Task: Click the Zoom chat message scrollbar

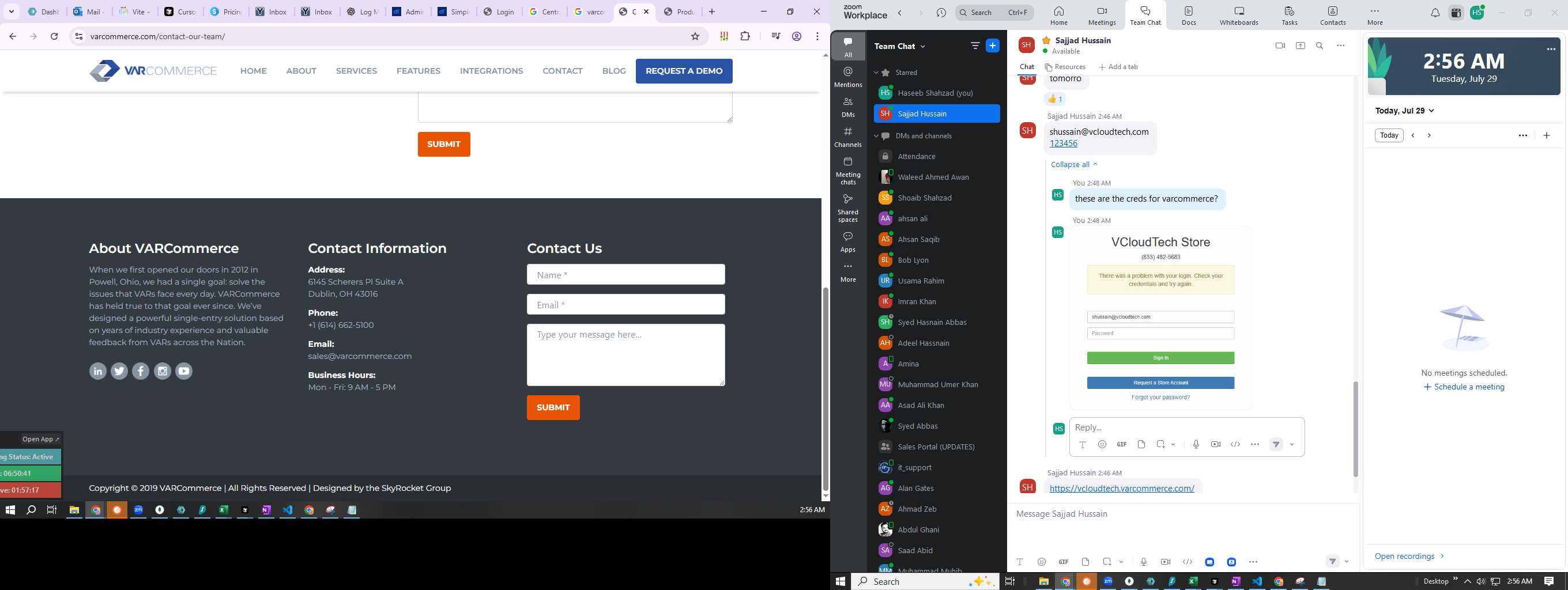Action: 1355,429
